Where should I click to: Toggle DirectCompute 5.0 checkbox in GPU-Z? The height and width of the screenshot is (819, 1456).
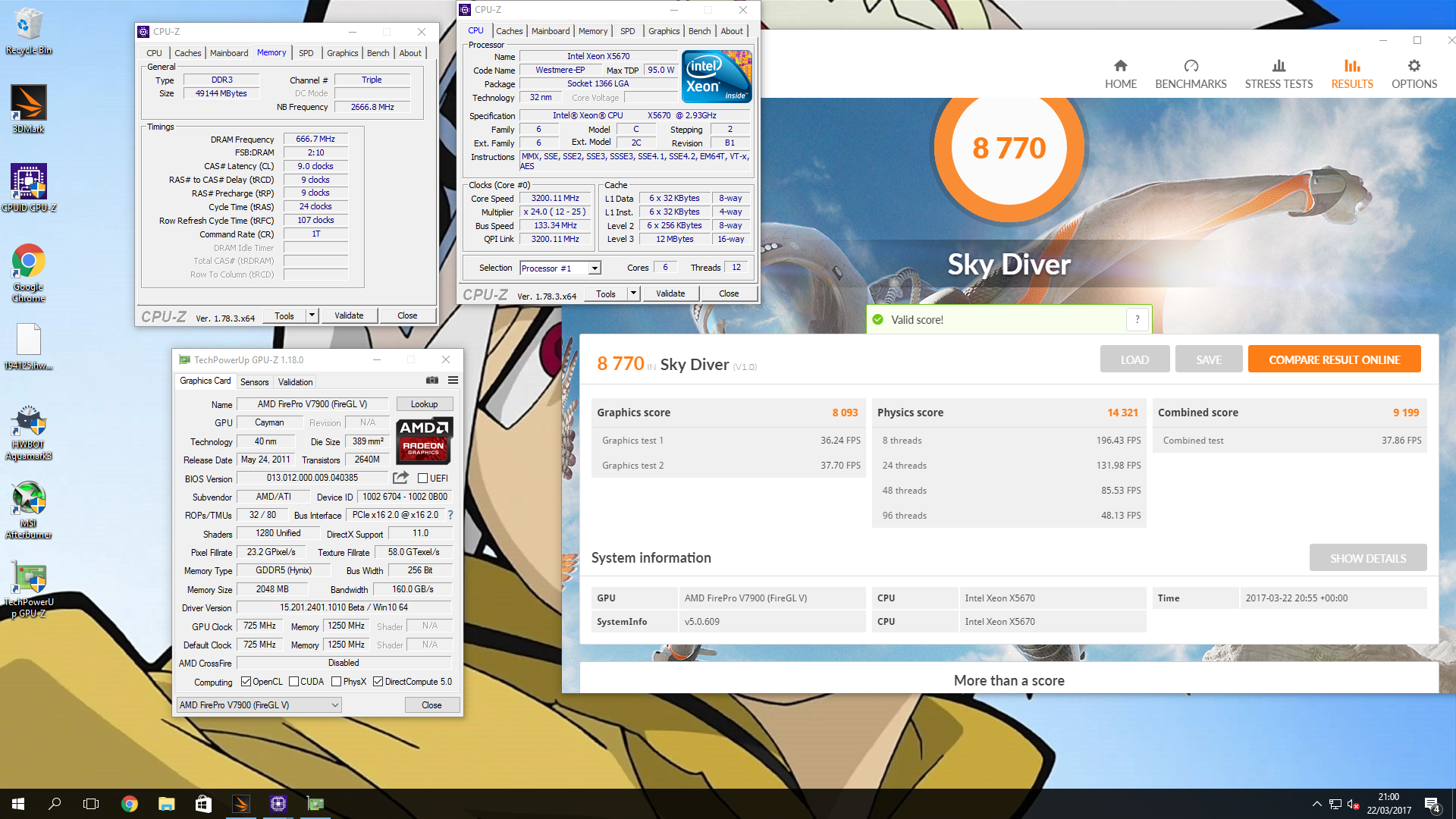pos(378,682)
